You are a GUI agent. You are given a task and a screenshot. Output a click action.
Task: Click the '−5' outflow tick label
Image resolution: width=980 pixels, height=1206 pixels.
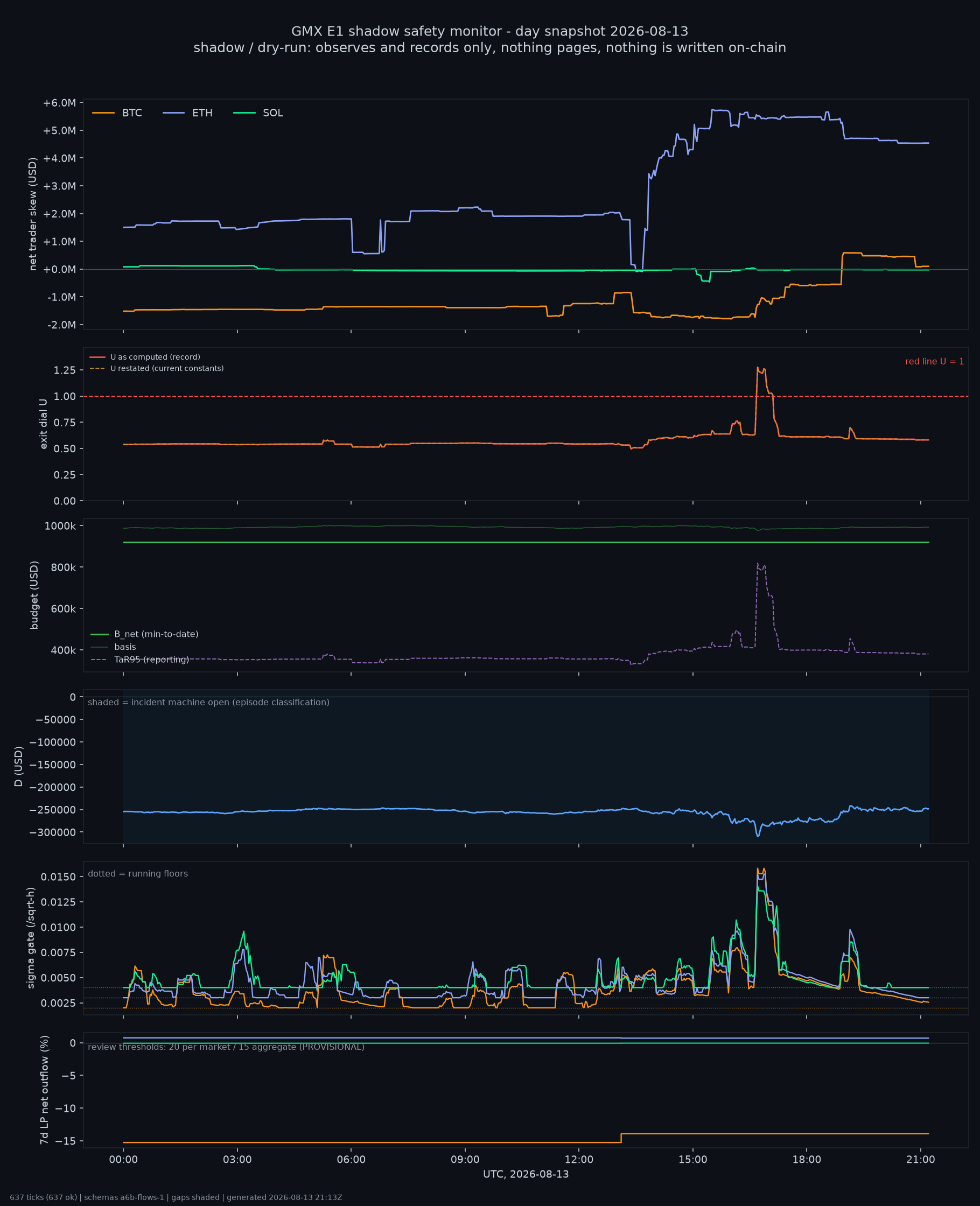pyautogui.click(x=69, y=1076)
